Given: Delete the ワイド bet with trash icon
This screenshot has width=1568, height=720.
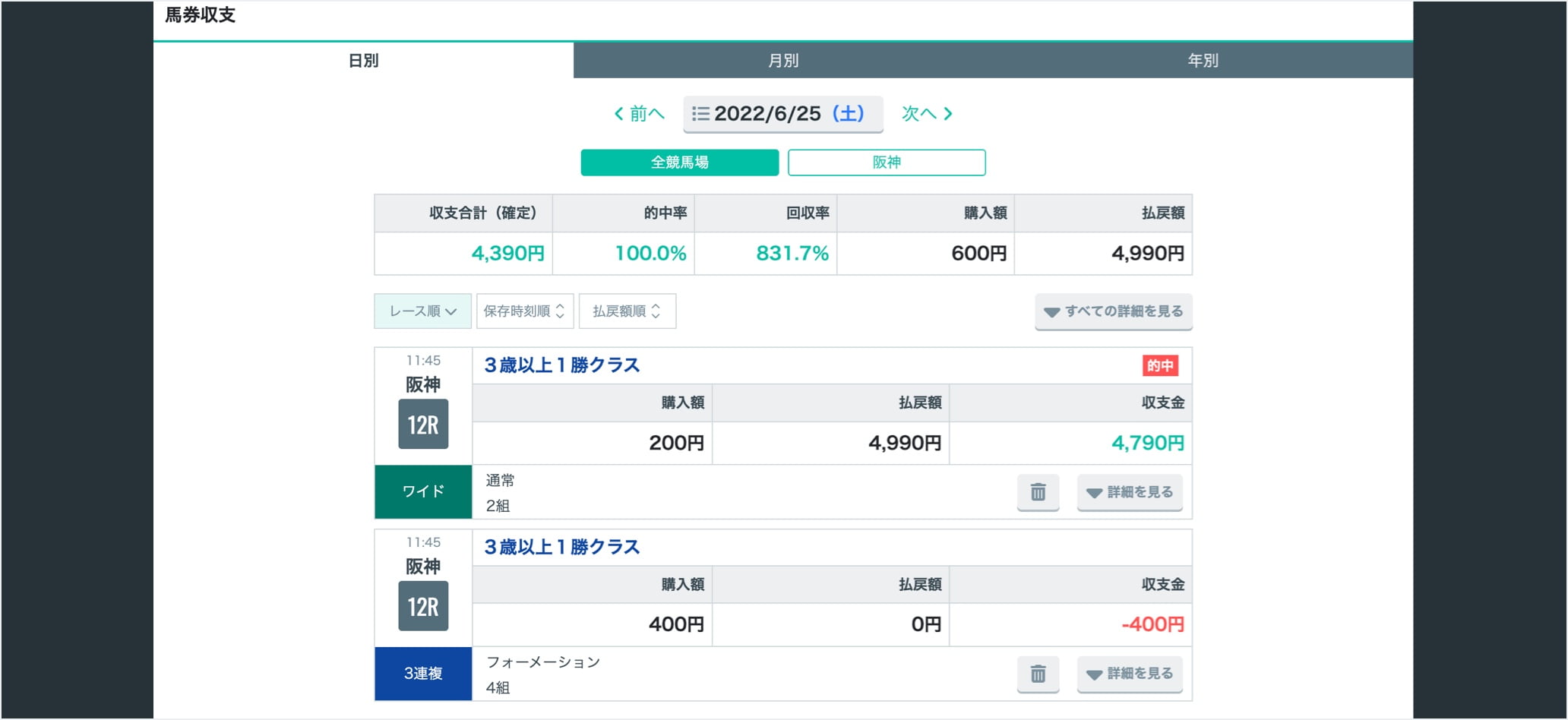Looking at the screenshot, I should [x=1038, y=492].
